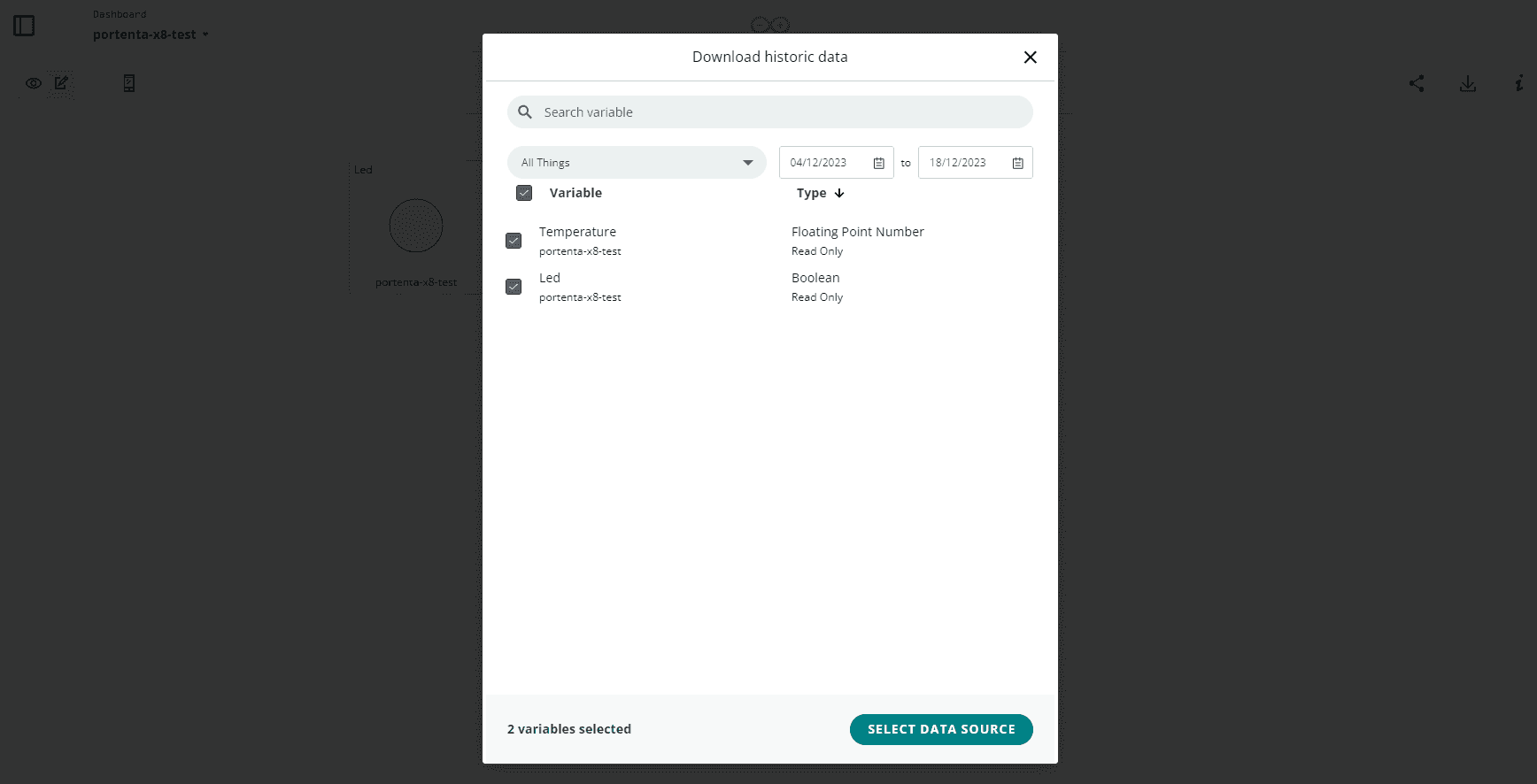This screenshot has width=1537, height=784.
Task: Click the search magnifier icon
Action: pyautogui.click(x=525, y=112)
